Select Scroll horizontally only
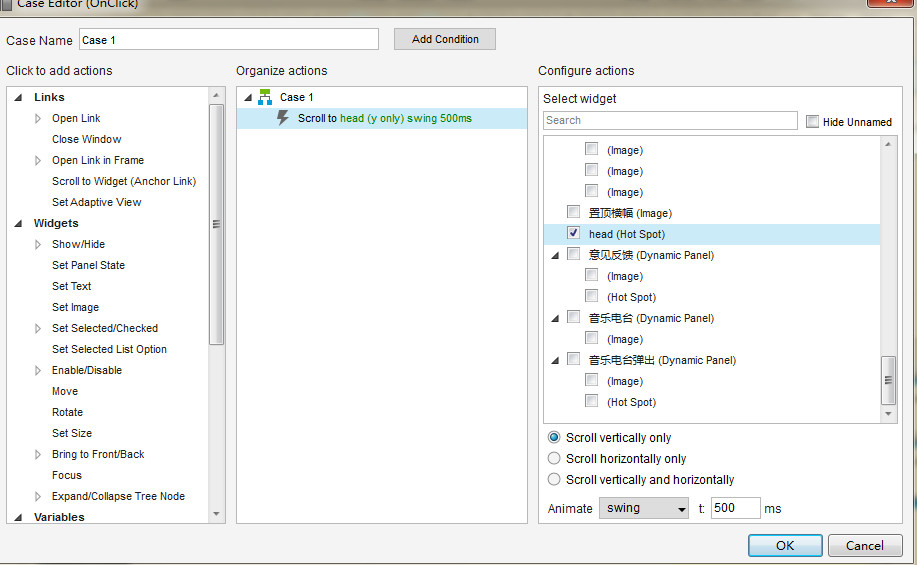The width and height of the screenshot is (917, 565). pyautogui.click(x=554, y=458)
